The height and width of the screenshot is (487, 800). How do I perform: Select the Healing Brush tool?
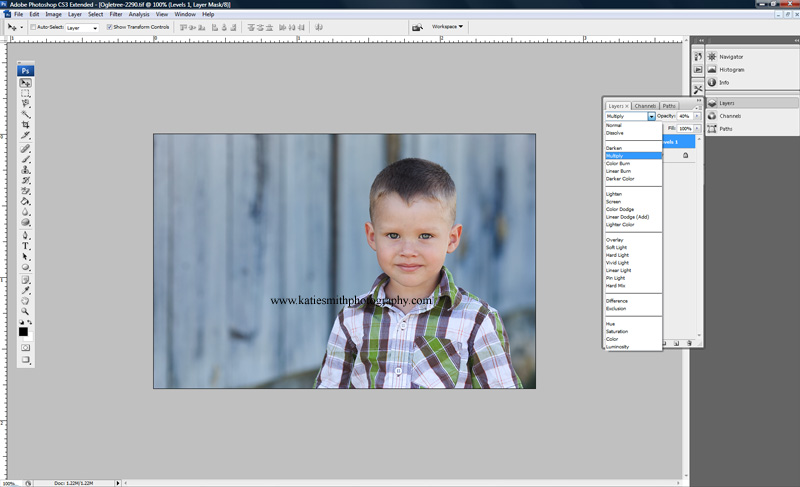tap(25, 148)
